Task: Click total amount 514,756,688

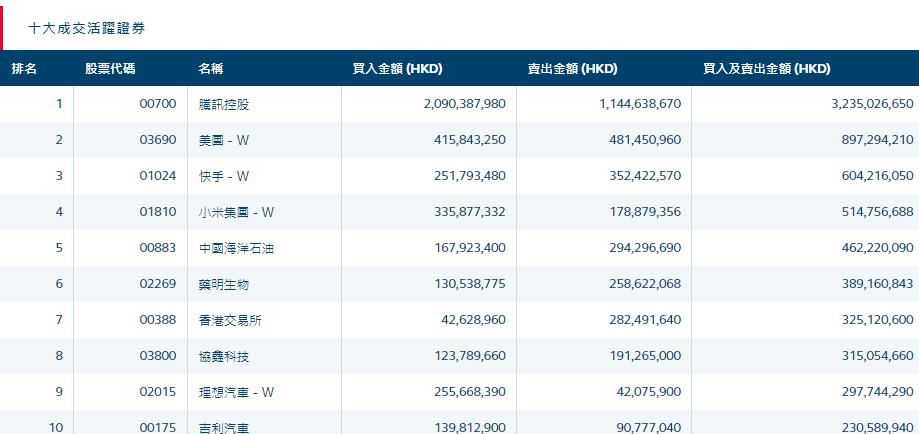Action: (x=878, y=212)
